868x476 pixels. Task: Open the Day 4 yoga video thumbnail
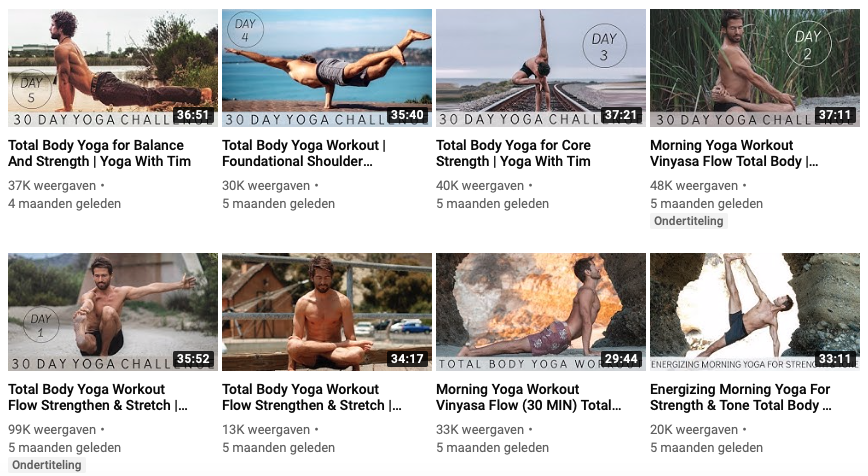pos(327,68)
